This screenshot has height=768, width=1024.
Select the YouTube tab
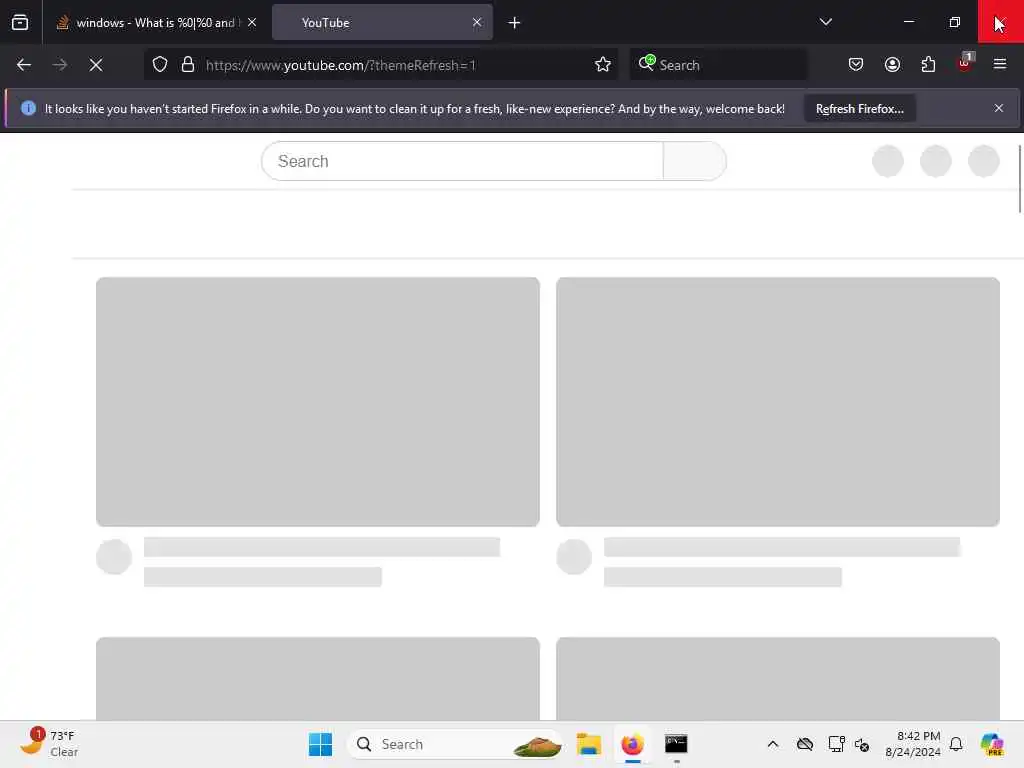coord(382,22)
